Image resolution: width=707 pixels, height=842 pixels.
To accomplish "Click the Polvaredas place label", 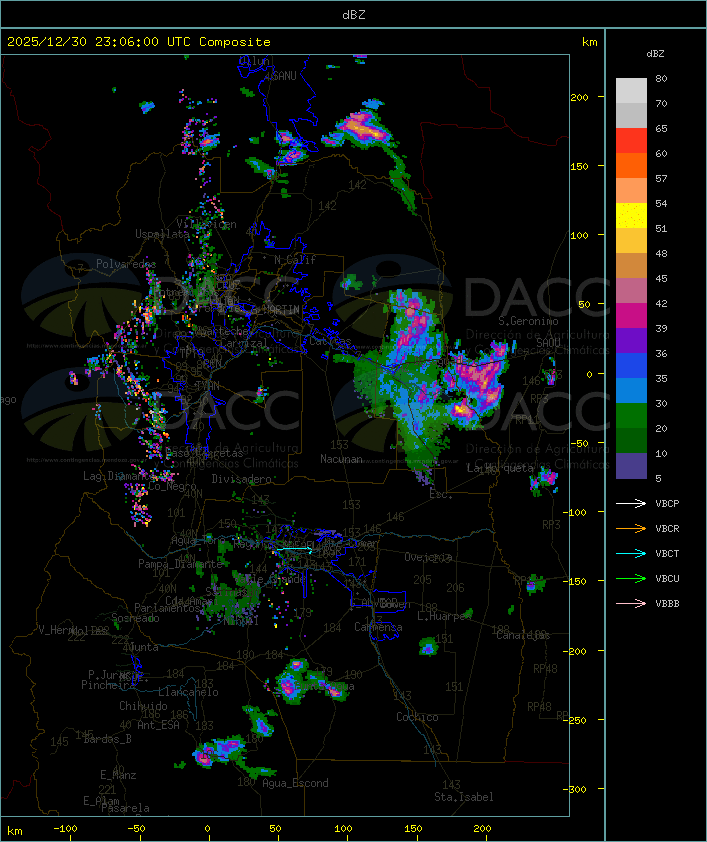I will (x=126, y=264).
